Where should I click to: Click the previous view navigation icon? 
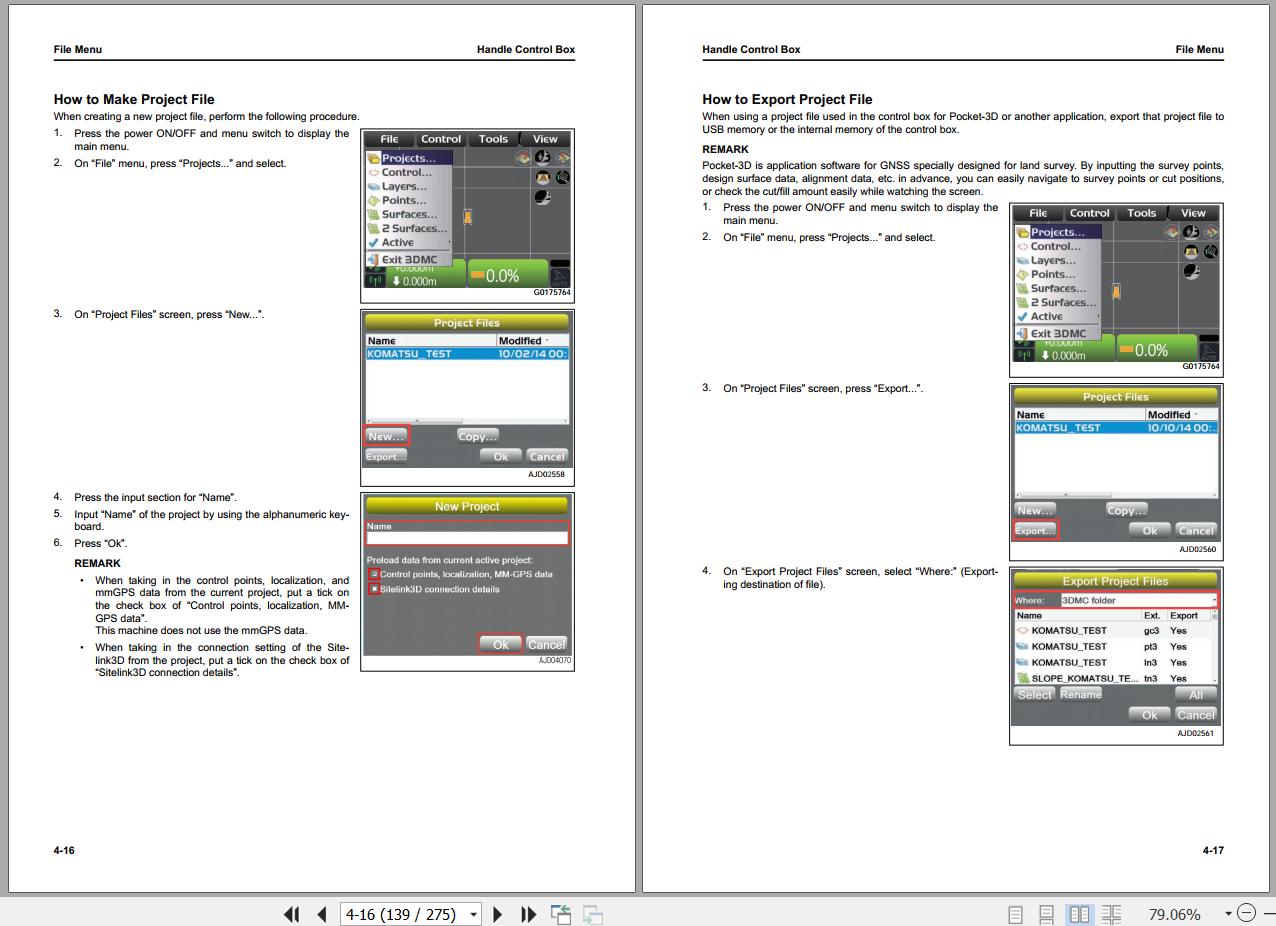[561, 914]
